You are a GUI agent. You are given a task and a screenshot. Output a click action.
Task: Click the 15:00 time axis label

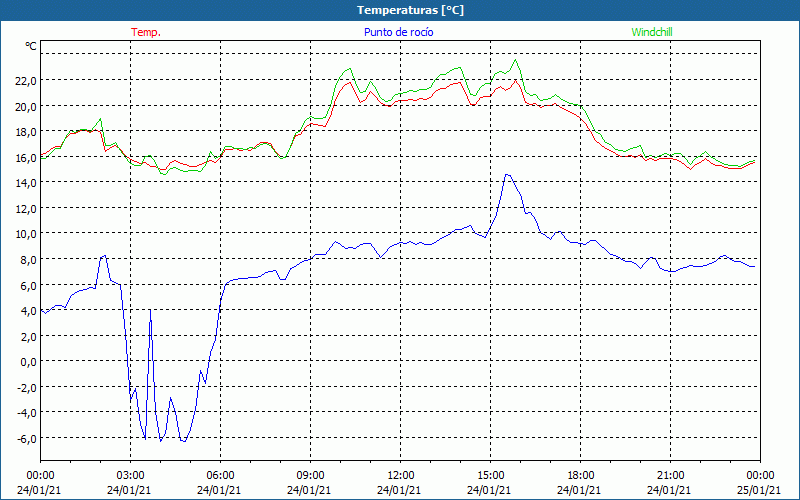tap(490, 476)
